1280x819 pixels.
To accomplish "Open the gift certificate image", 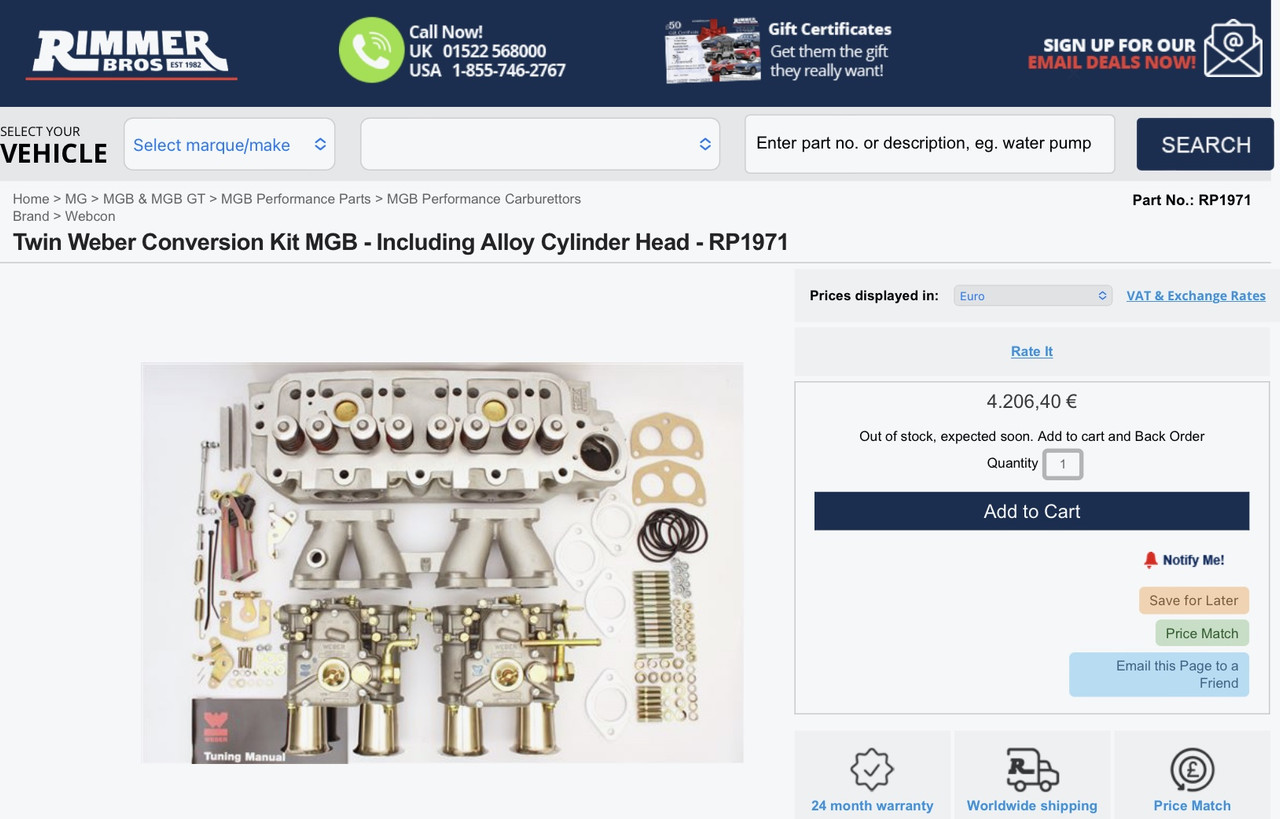I will [x=711, y=50].
